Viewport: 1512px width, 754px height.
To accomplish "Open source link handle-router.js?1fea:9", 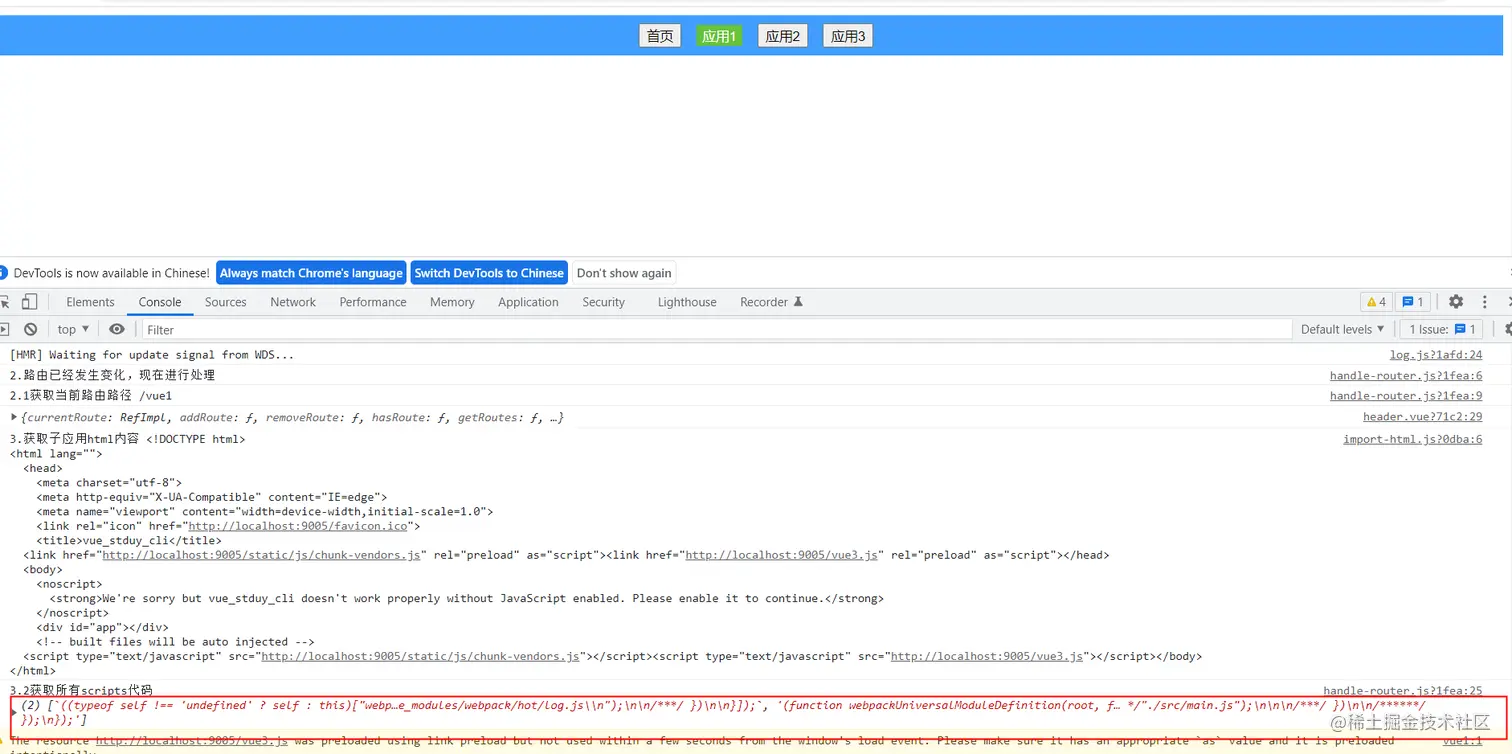I will 1406,396.
